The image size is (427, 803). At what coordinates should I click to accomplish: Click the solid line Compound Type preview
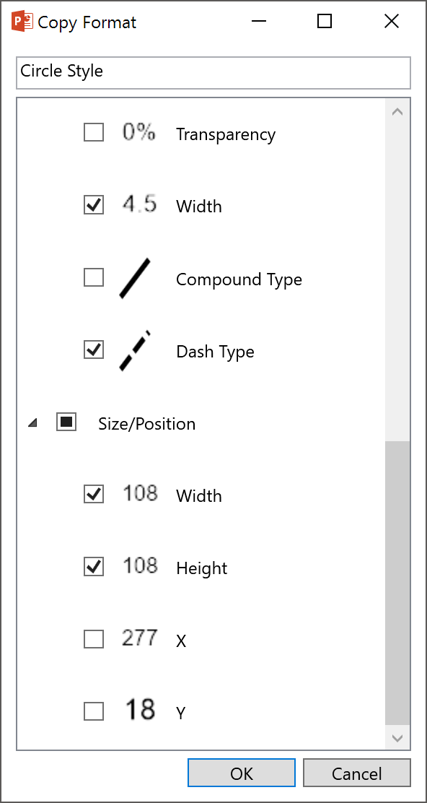pos(135,278)
